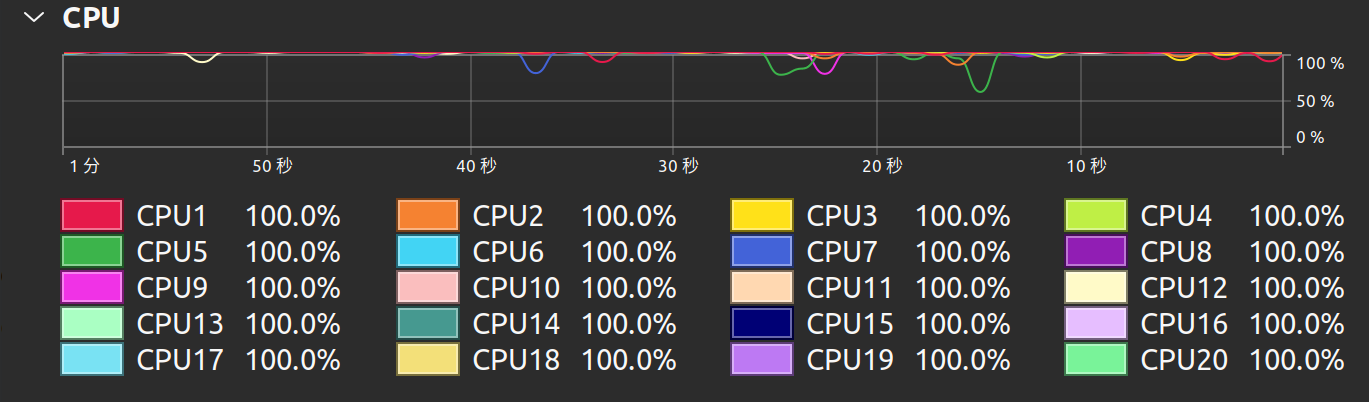
Task: Click the CPU19 usage percentage value
Action: (962, 360)
